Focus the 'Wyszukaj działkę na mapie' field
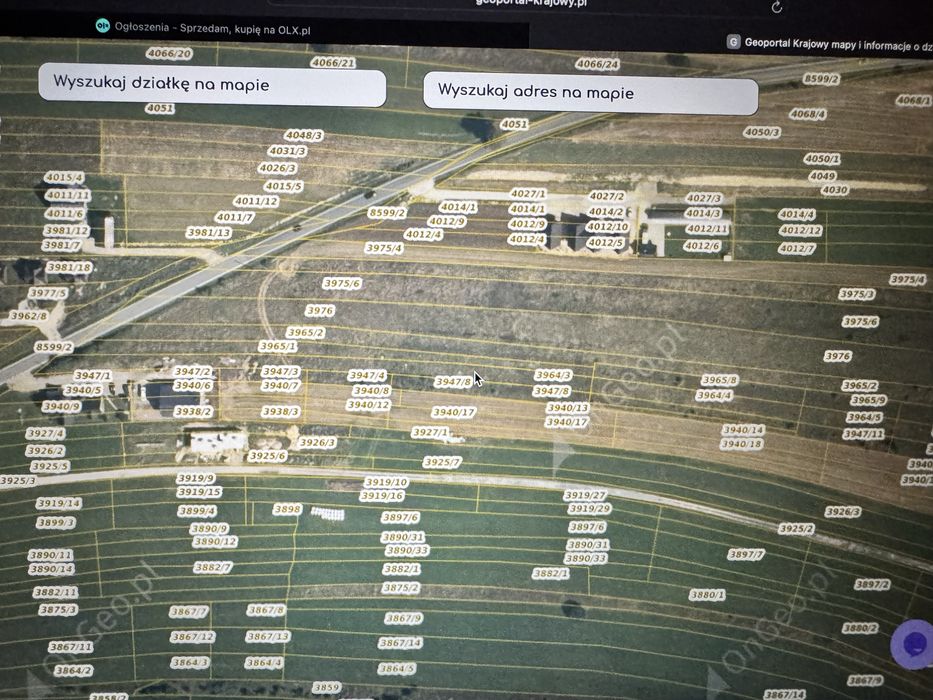 pyautogui.click(x=212, y=85)
